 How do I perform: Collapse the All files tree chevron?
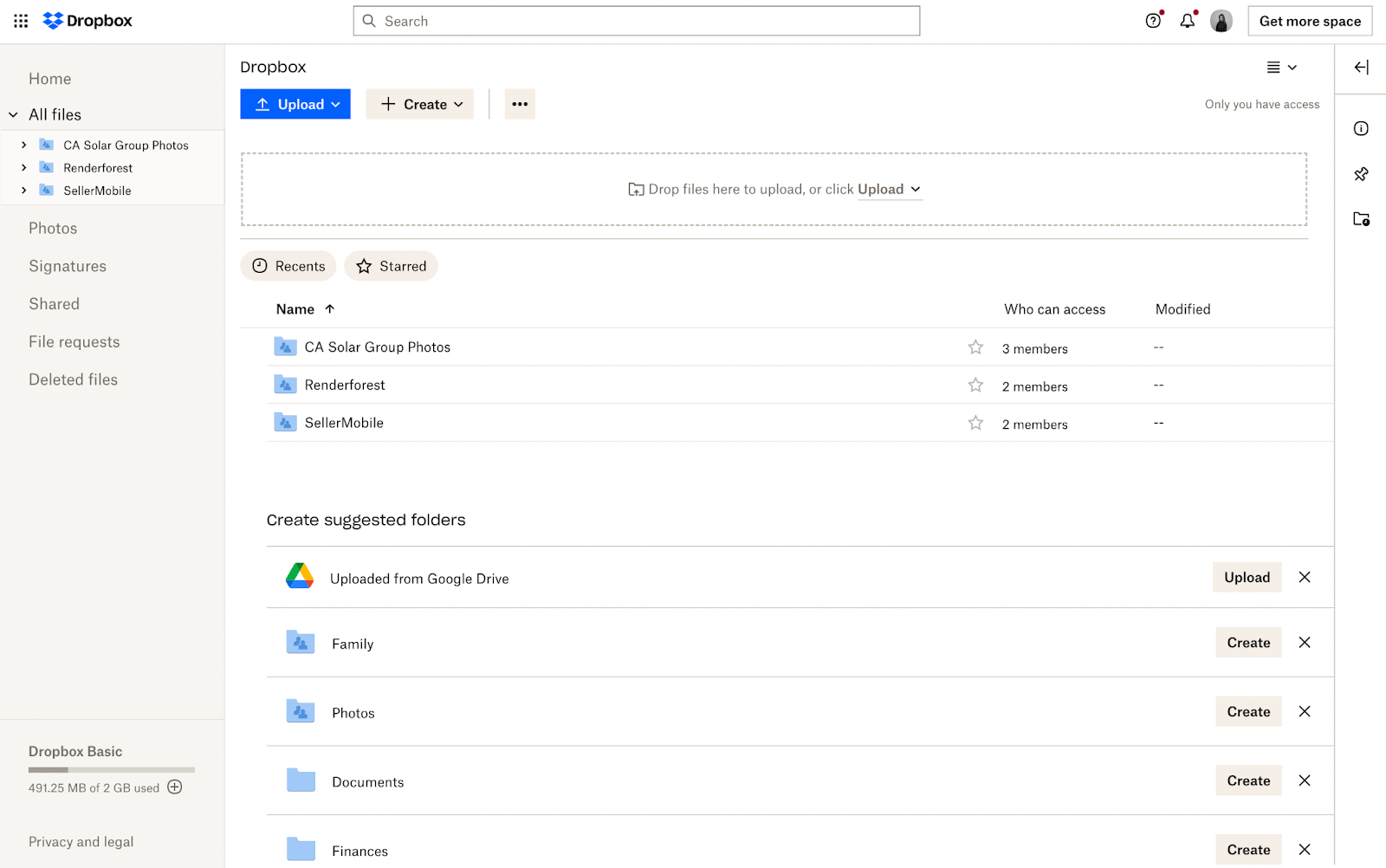(14, 114)
